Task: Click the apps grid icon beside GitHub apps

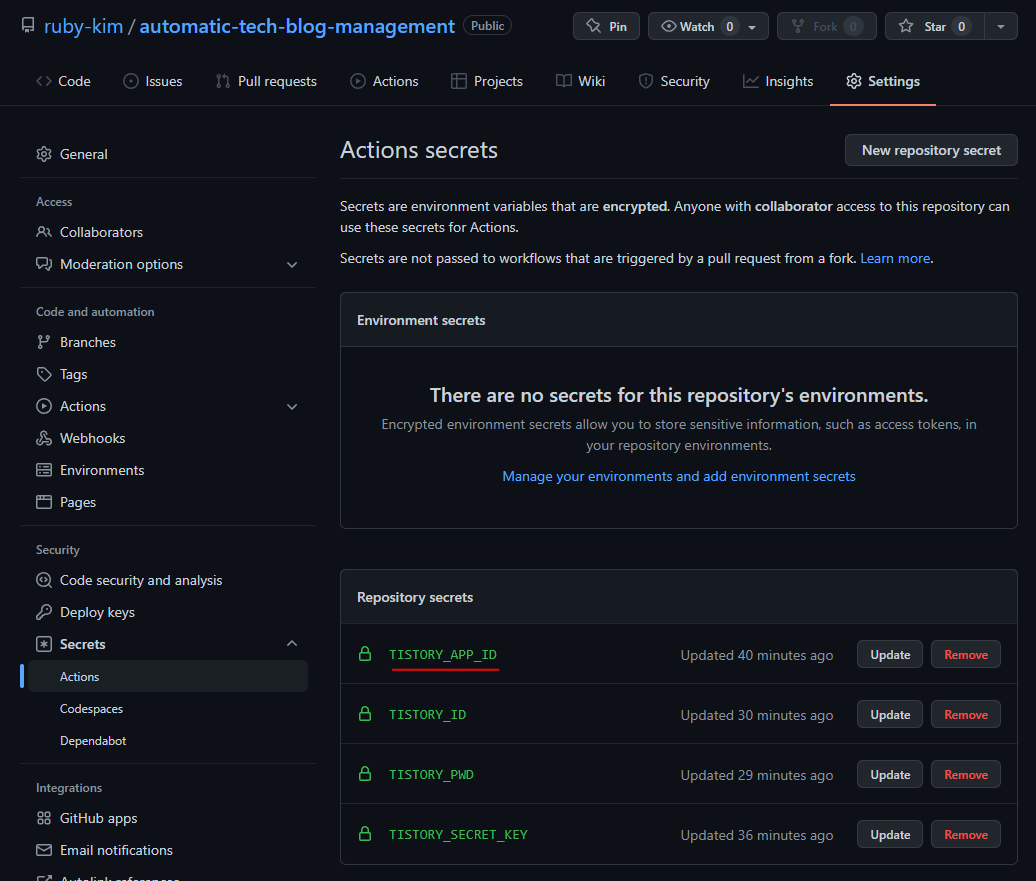Action: (44, 818)
